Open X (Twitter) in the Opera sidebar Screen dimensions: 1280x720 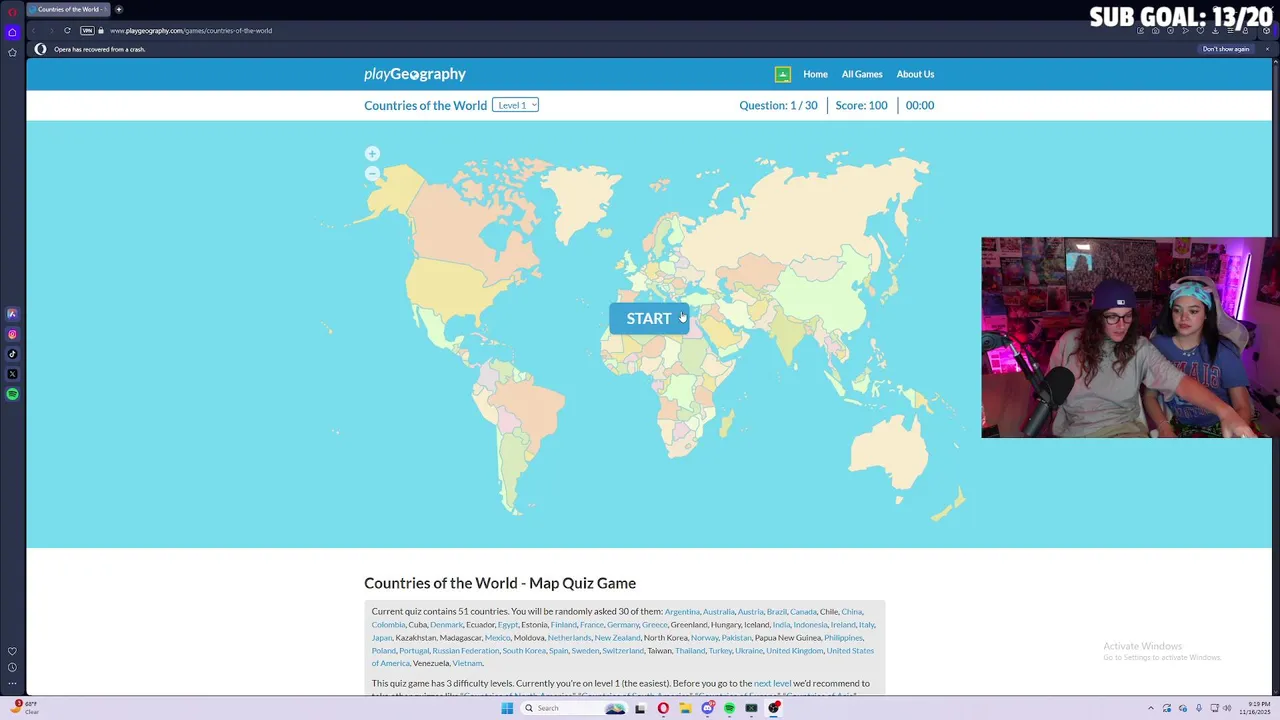[12, 374]
